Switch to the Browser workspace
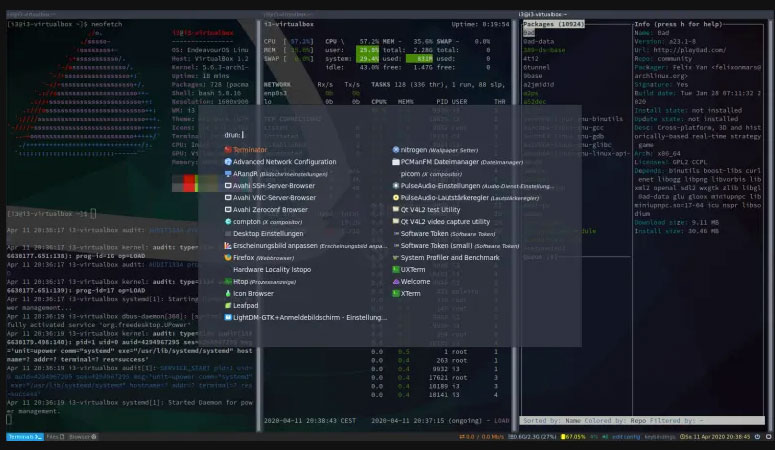This screenshot has height=450, width=775. click(x=83, y=437)
